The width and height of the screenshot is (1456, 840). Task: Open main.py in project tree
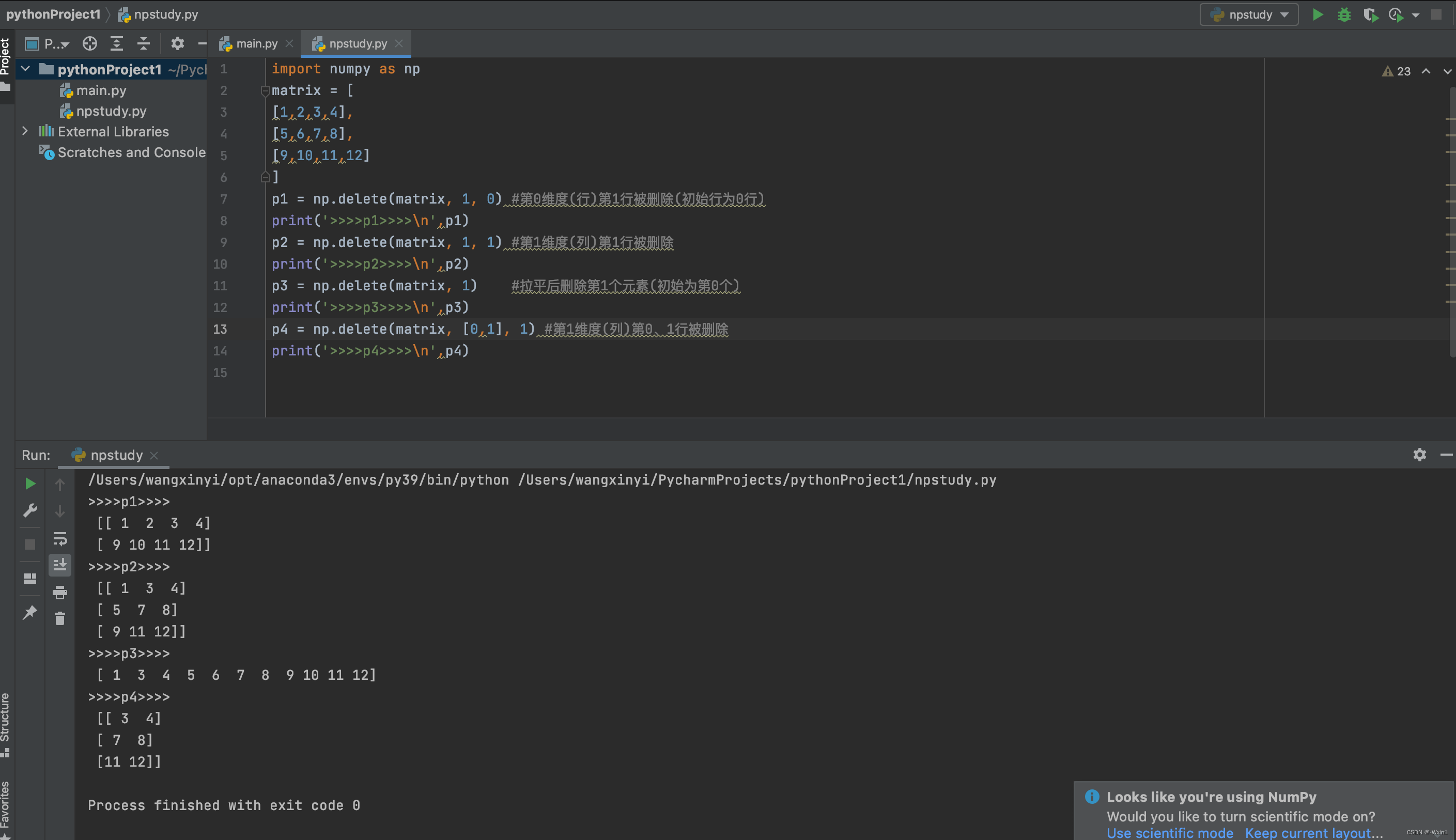tap(101, 90)
